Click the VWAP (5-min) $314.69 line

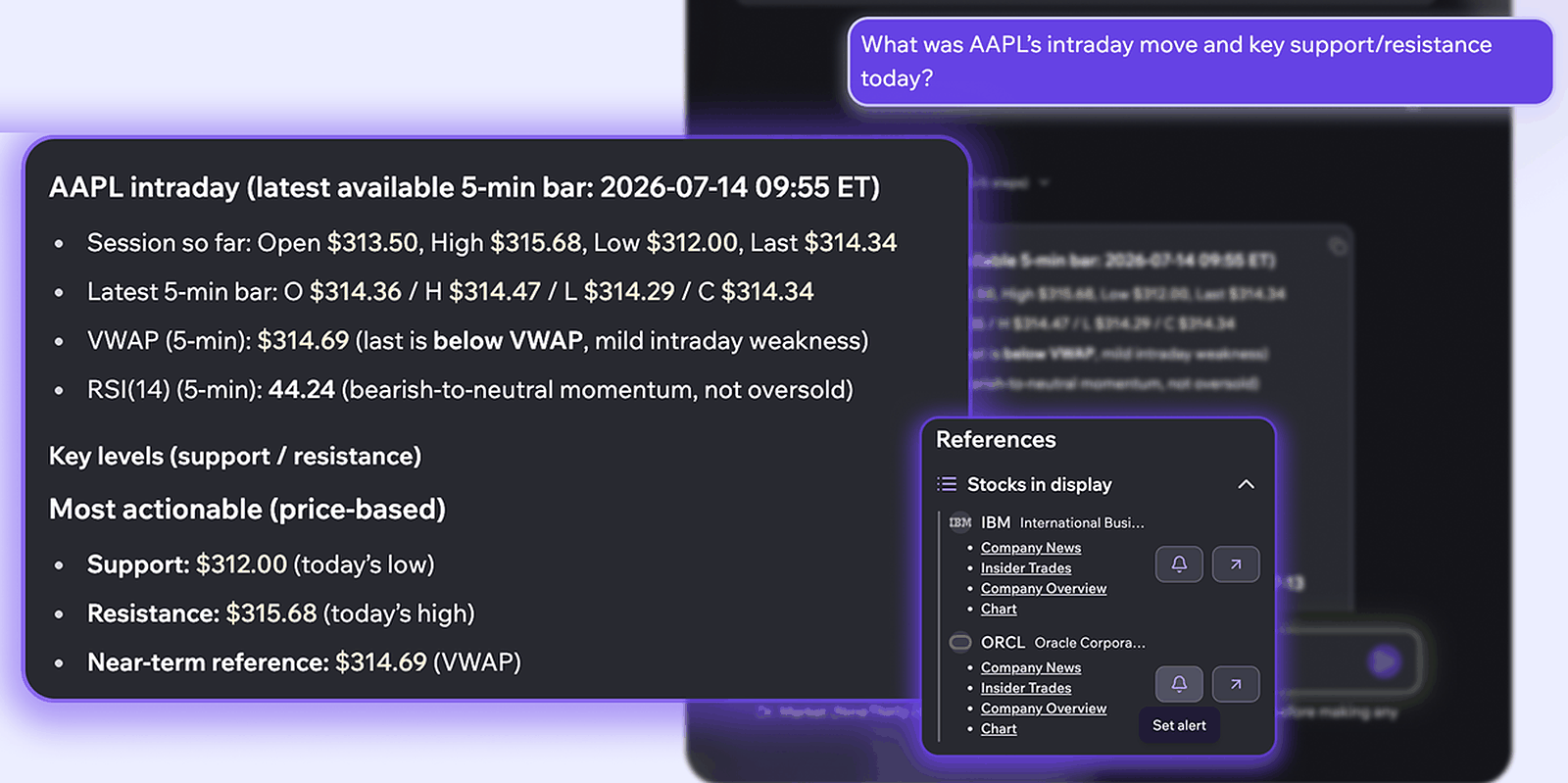click(x=478, y=341)
